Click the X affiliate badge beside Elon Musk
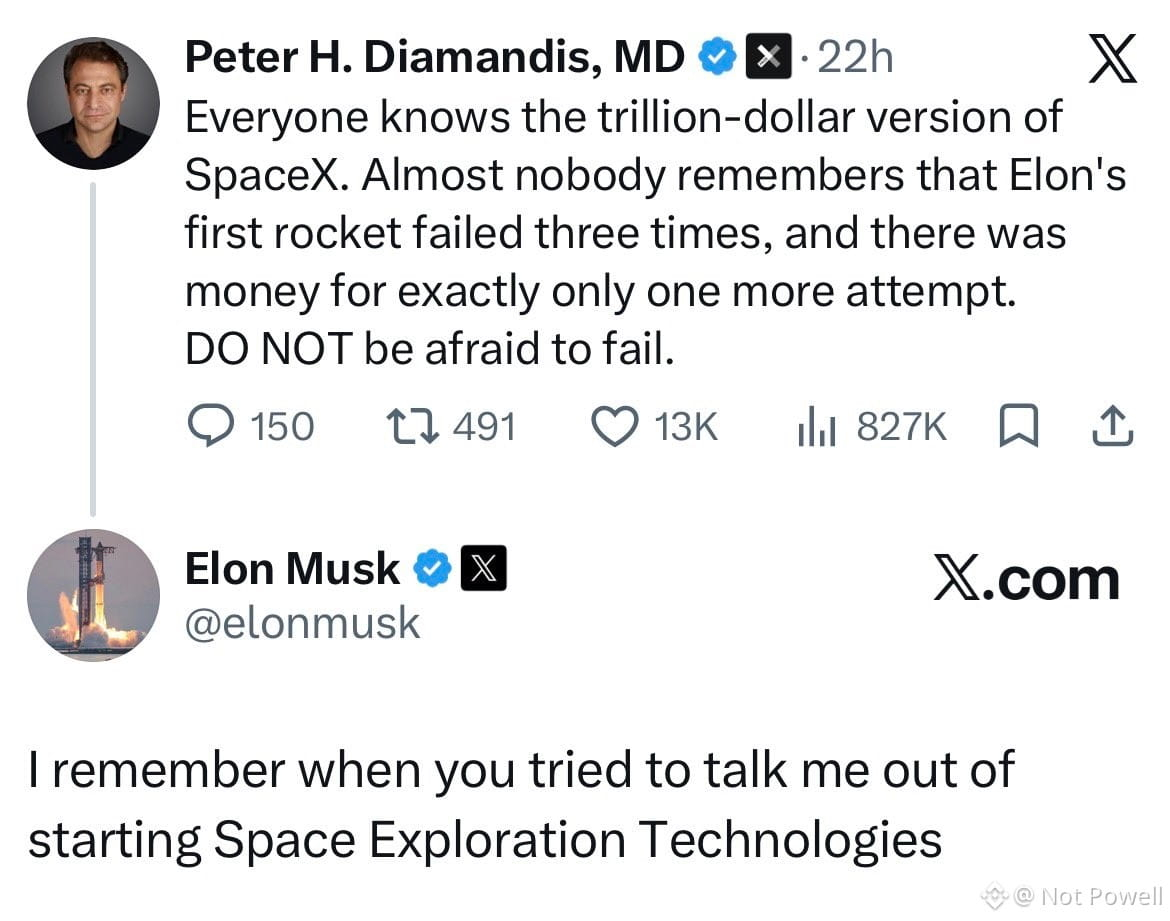The image size is (1170, 921). 484,568
